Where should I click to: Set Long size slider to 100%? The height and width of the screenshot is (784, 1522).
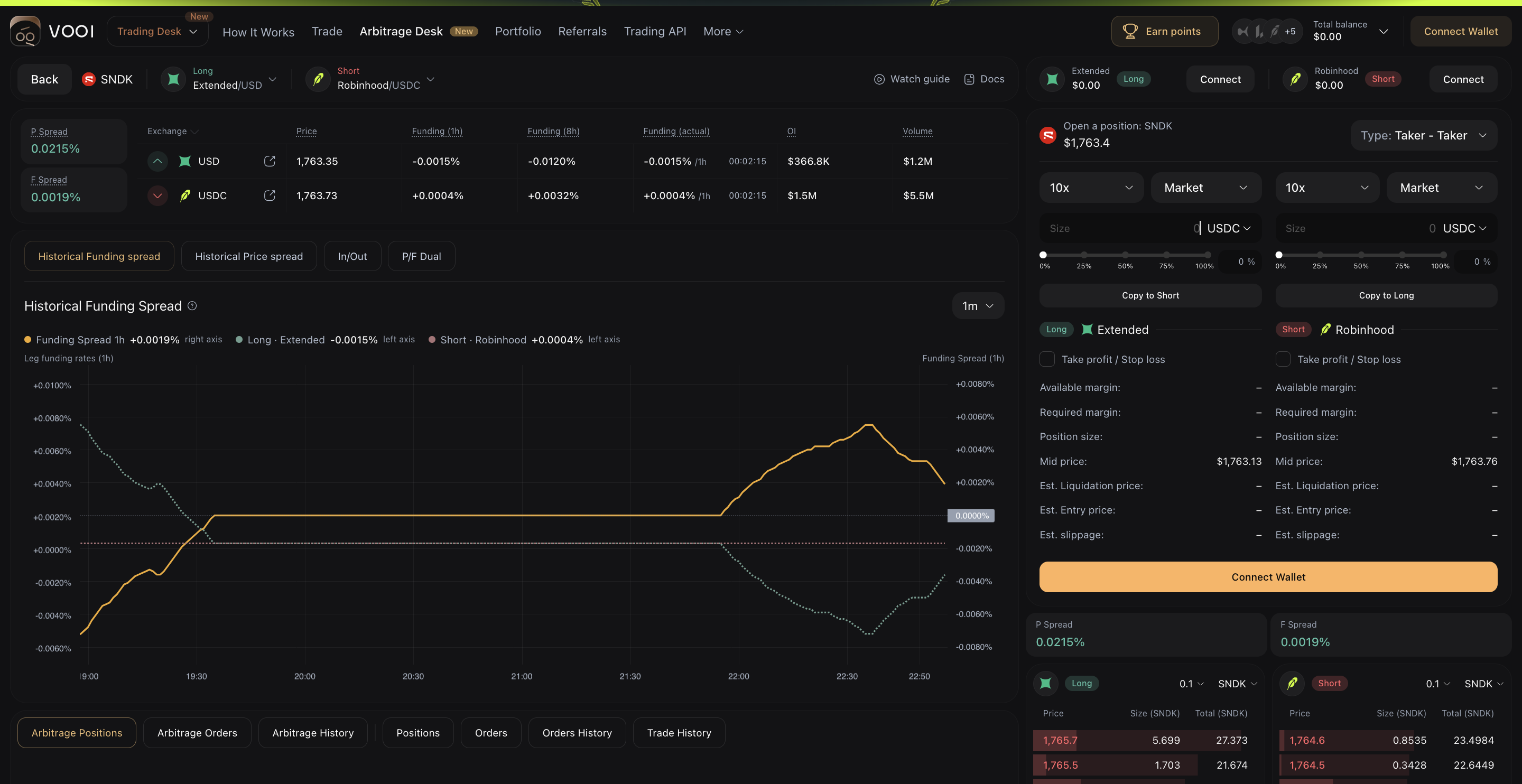[1208, 255]
